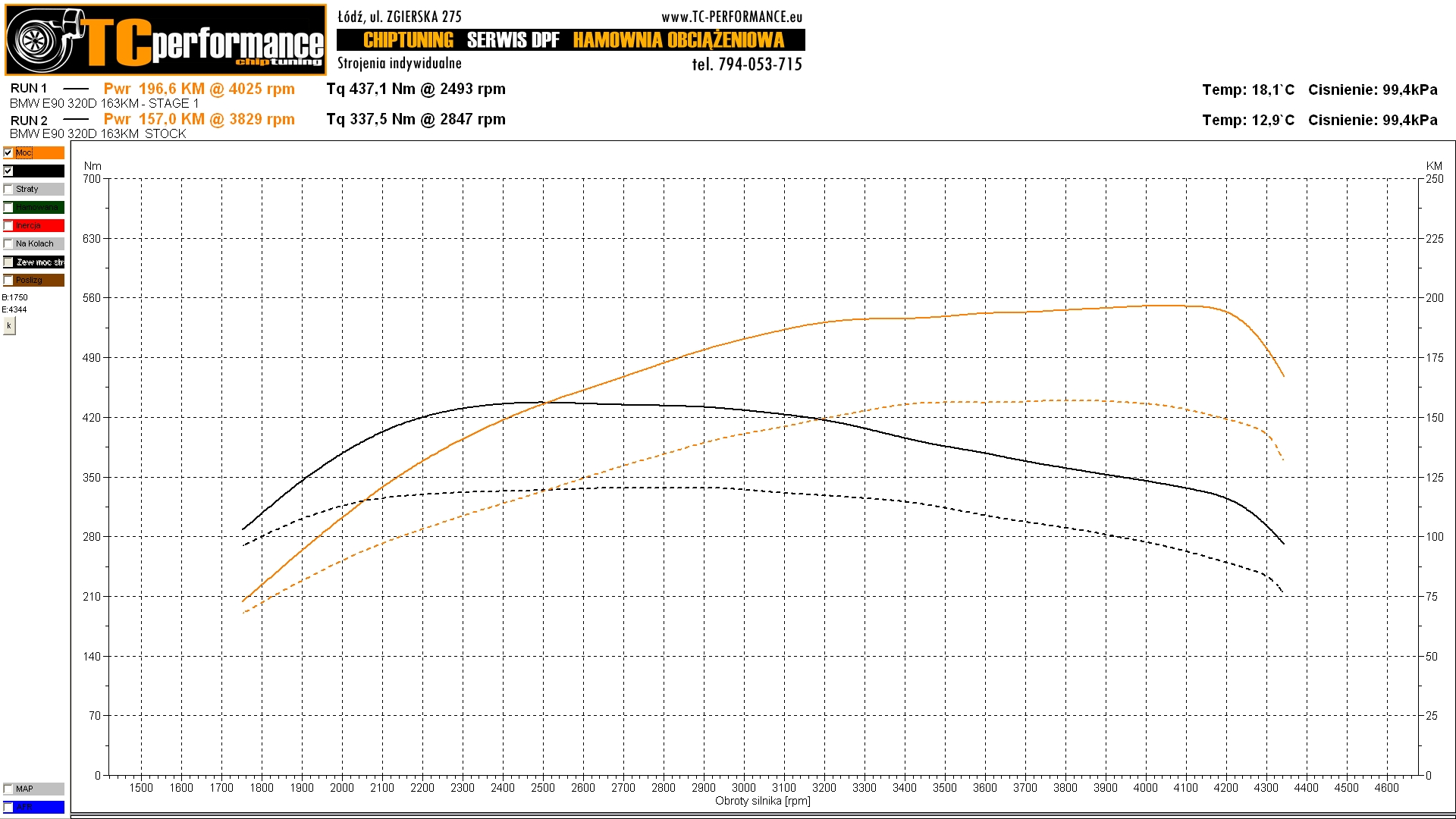Viewport: 1456px width, 819px height.
Task: Enable the Straty checkbox
Action: click(8, 189)
